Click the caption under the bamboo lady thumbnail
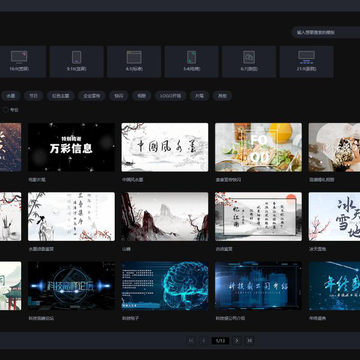 click(x=41, y=249)
